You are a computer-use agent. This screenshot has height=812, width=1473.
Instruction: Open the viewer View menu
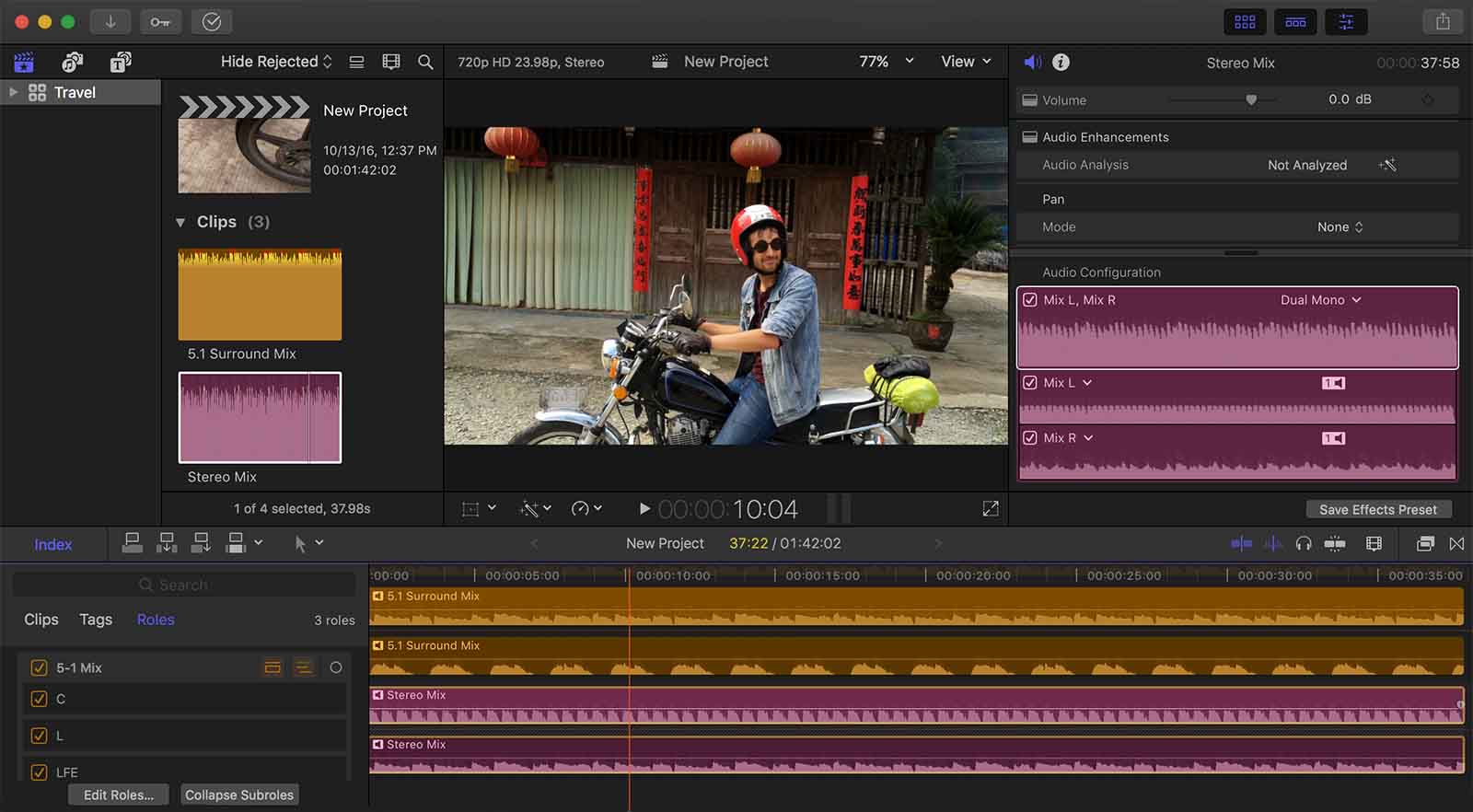tap(966, 62)
